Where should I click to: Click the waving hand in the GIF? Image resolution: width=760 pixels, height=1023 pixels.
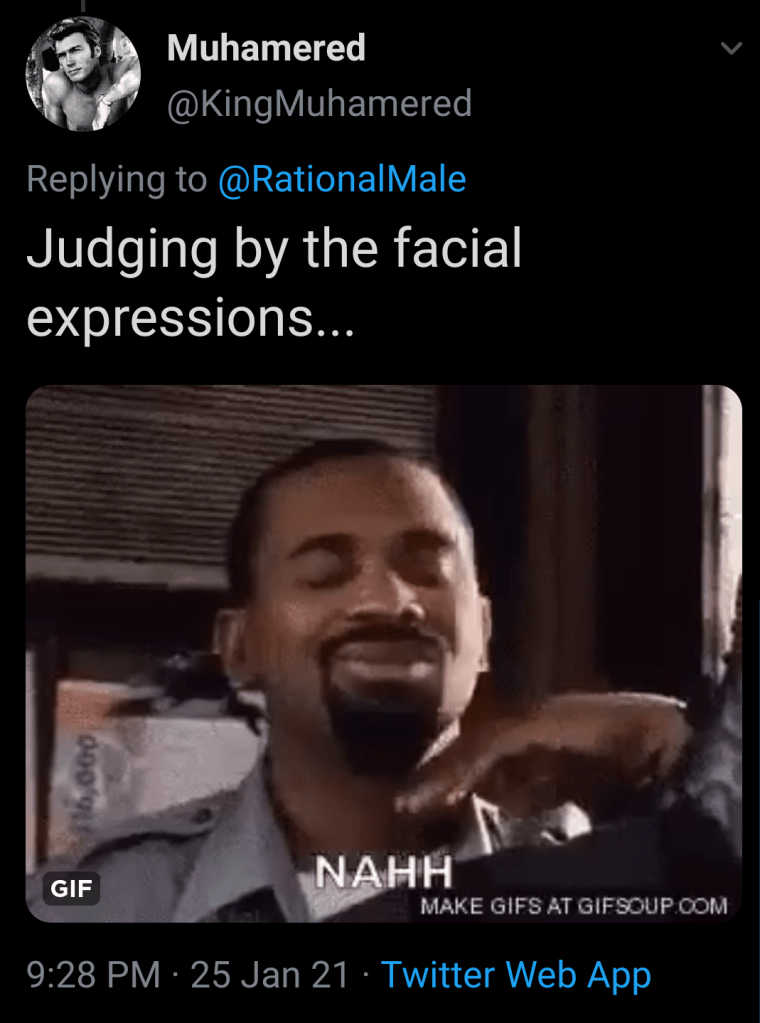point(541,757)
